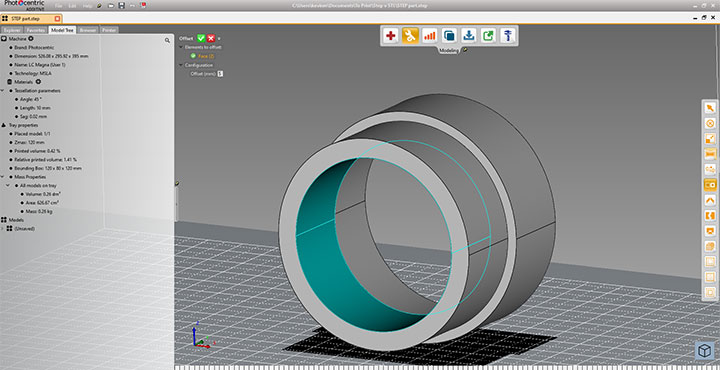This screenshot has width=720, height=370.
Task: Click the 'Technology: MSLA' row
Action: tap(32, 73)
